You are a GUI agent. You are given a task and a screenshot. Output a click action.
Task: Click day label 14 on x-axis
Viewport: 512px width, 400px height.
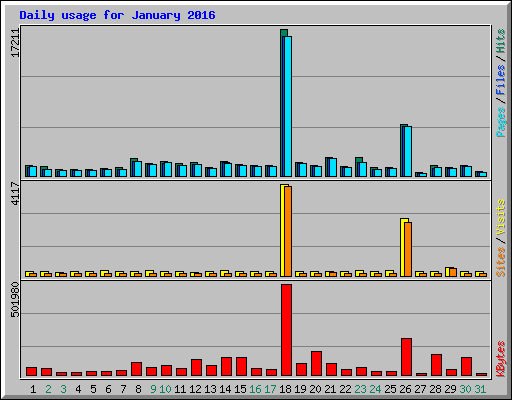pyautogui.click(x=225, y=389)
